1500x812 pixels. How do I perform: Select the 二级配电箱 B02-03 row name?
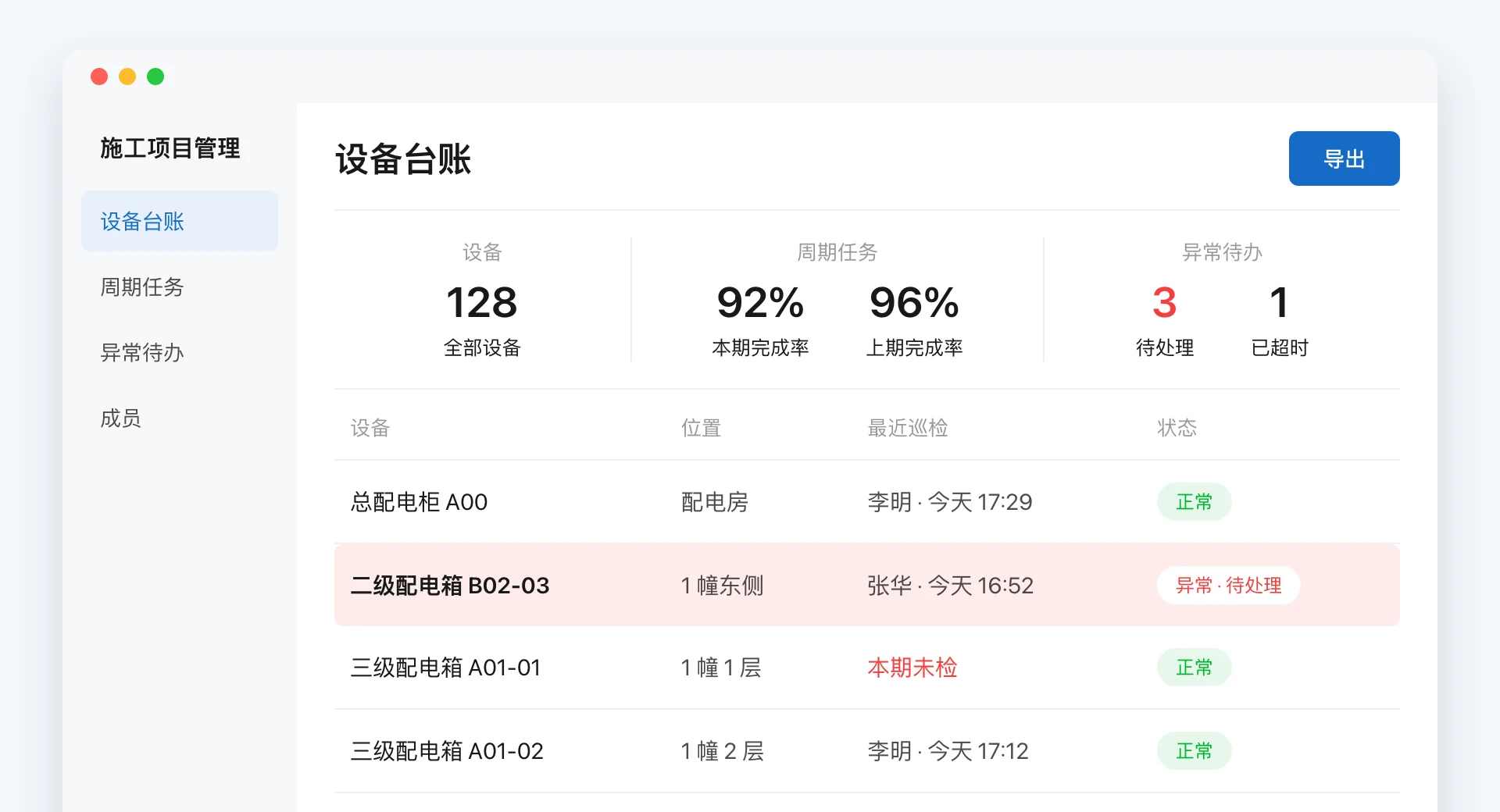450,585
